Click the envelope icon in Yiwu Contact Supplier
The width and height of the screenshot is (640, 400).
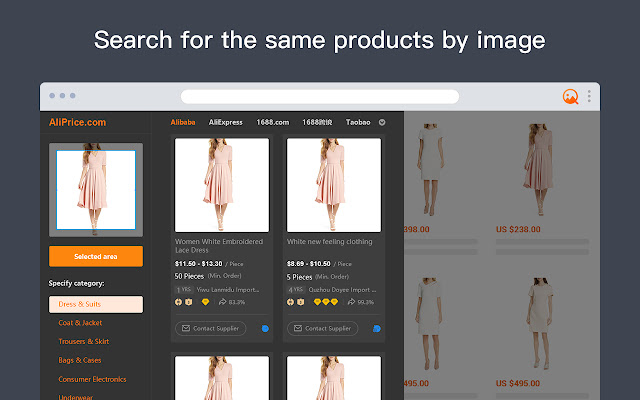point(186,328)
